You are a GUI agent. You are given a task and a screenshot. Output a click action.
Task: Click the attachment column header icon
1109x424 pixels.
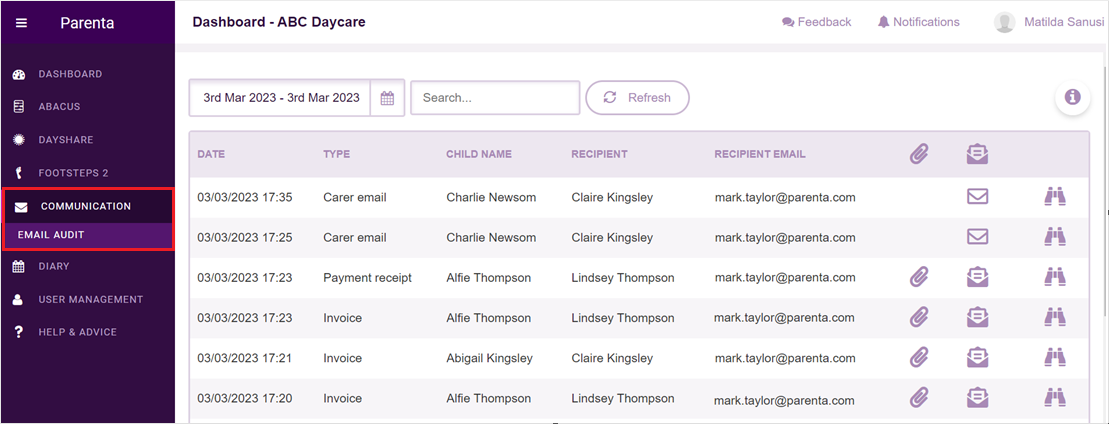[918, 154]
